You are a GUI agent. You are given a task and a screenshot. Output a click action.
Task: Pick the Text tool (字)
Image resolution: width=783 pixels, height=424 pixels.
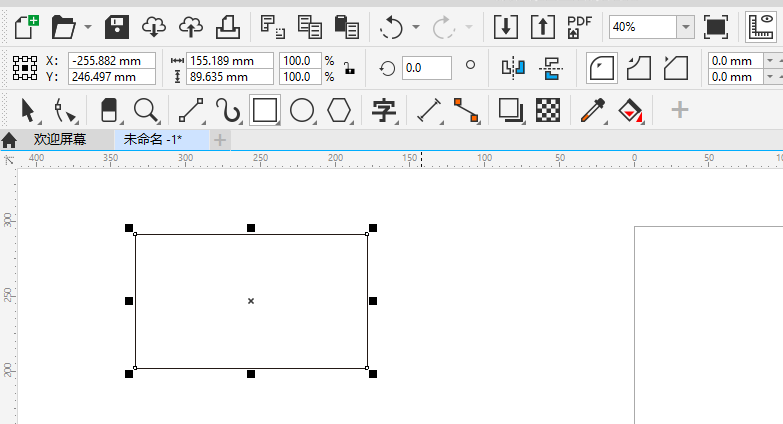pos(384,109)
